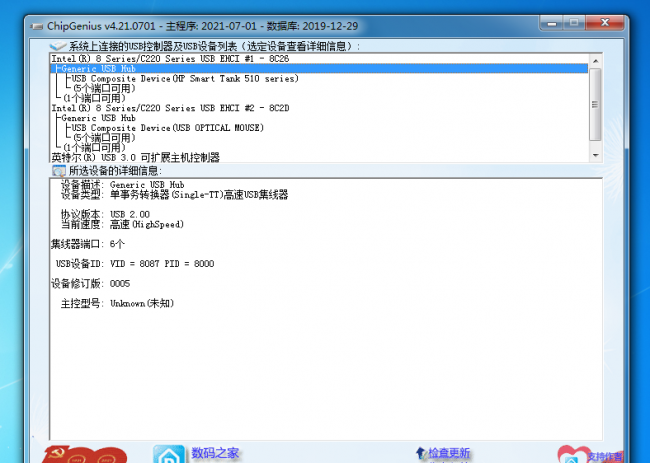Click the 支持作者 link
Image resolution: width=650 pixels, height=463 pixels.
point(605,456)
